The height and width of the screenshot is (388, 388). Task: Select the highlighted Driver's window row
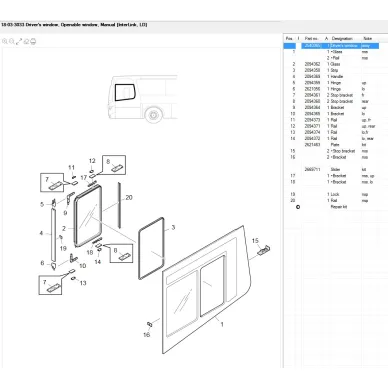tap(331, 46)
